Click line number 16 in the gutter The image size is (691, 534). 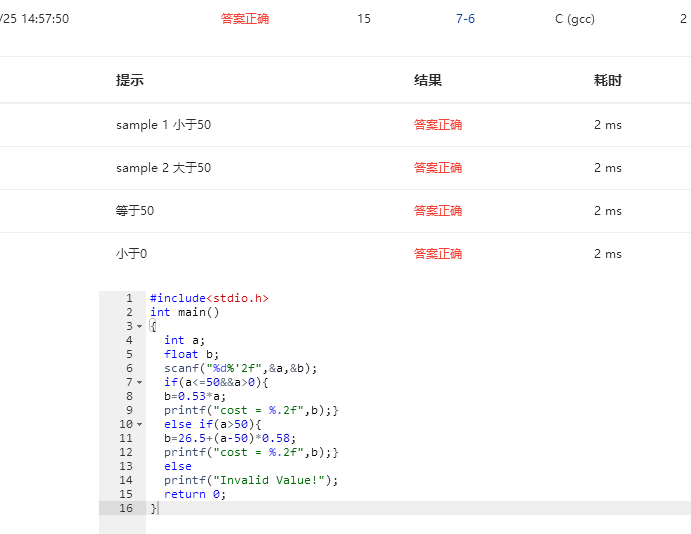[126, 508]
